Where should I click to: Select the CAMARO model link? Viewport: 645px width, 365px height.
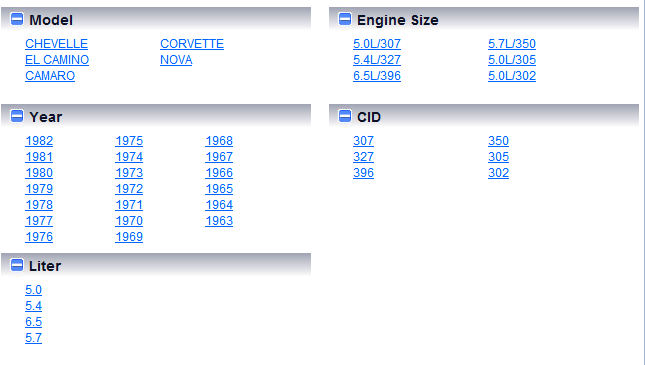[50, 76]
